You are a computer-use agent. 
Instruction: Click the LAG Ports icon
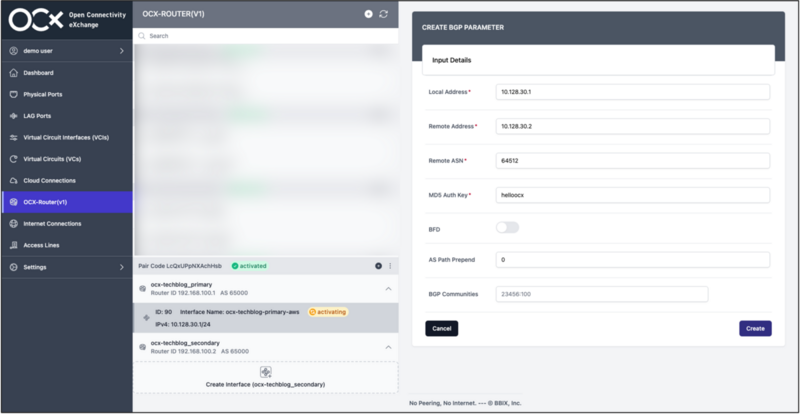(x=14, y=116)
